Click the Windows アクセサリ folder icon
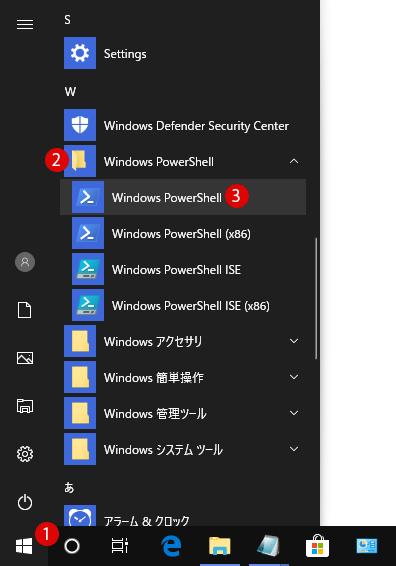Screen dimensions: 396x566 [80, 341]
